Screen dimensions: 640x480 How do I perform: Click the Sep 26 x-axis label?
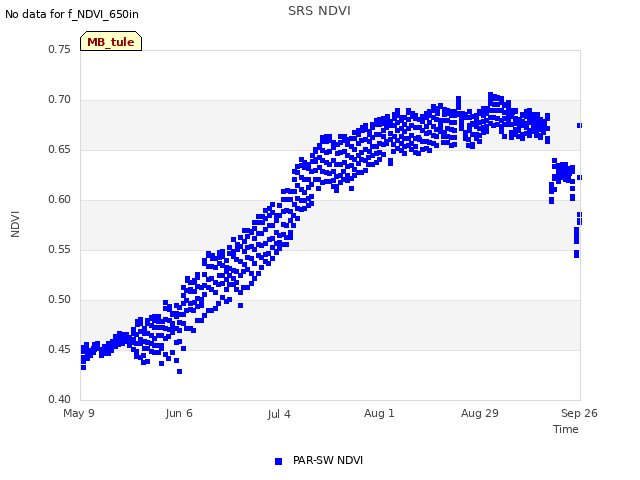click(579, 413)
